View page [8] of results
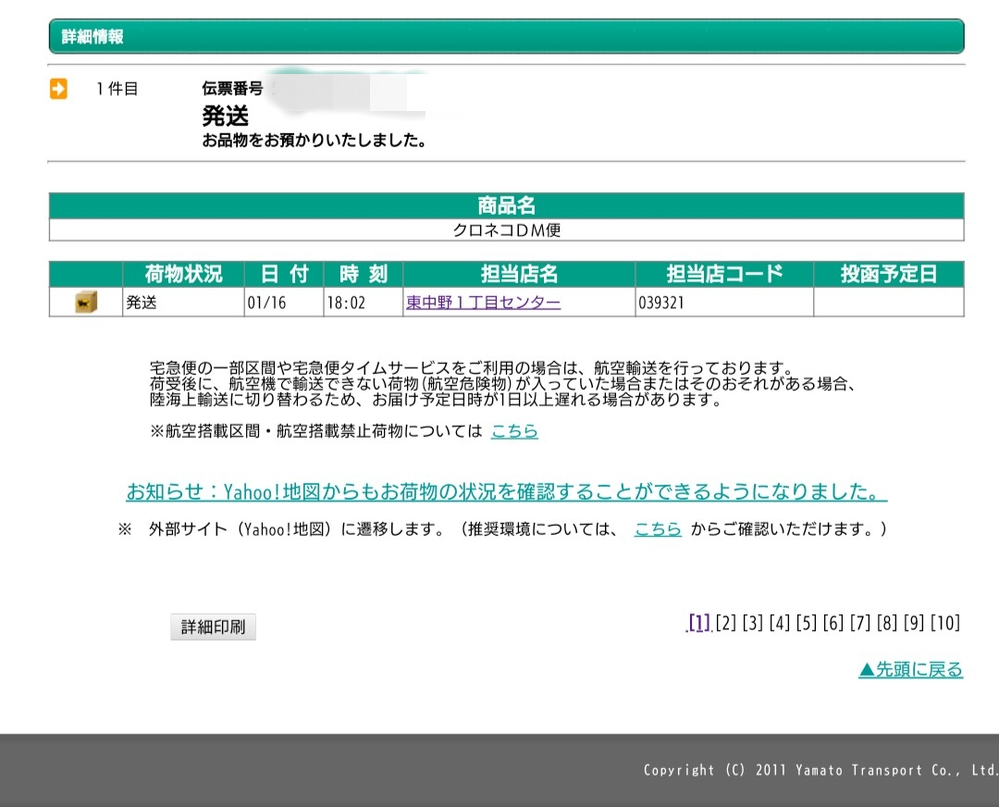999x807 pixels. tap(887, 623)
